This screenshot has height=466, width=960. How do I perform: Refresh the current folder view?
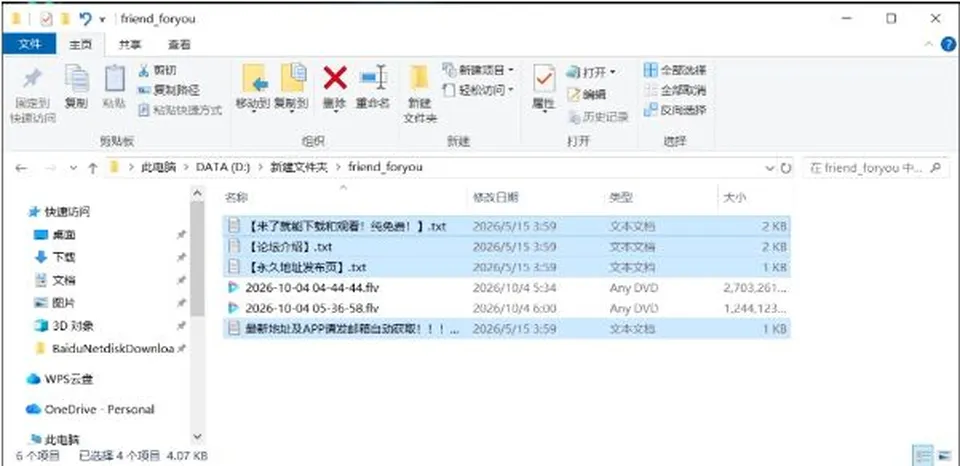786,168
